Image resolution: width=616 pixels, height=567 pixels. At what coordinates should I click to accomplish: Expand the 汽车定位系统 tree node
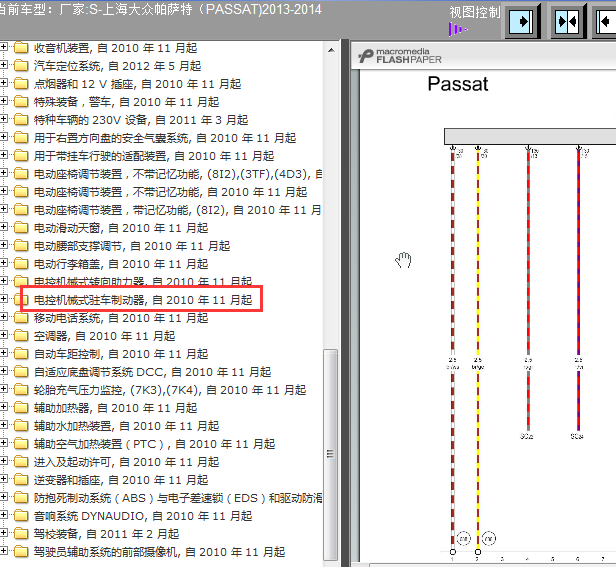3,65
